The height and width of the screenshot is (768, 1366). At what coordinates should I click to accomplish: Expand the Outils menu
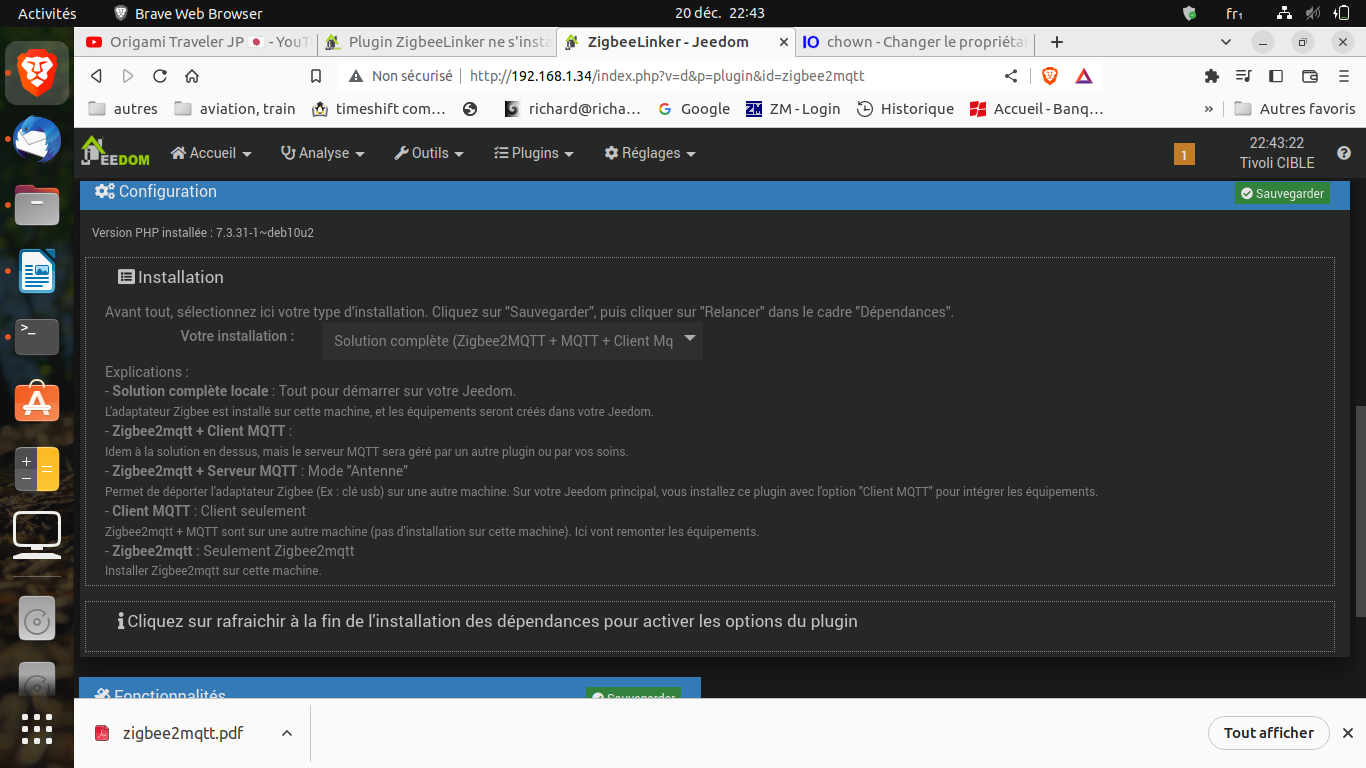coord(430,153)
